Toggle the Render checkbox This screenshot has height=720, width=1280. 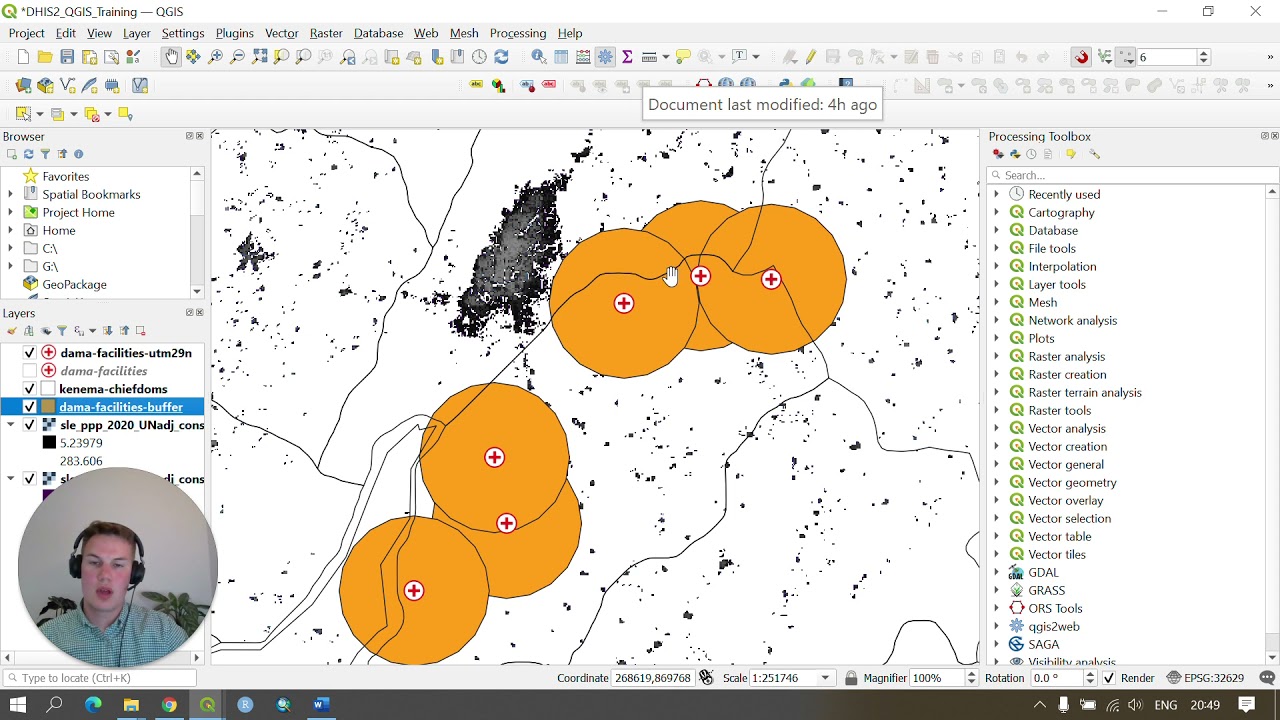tap(1108, 678)
